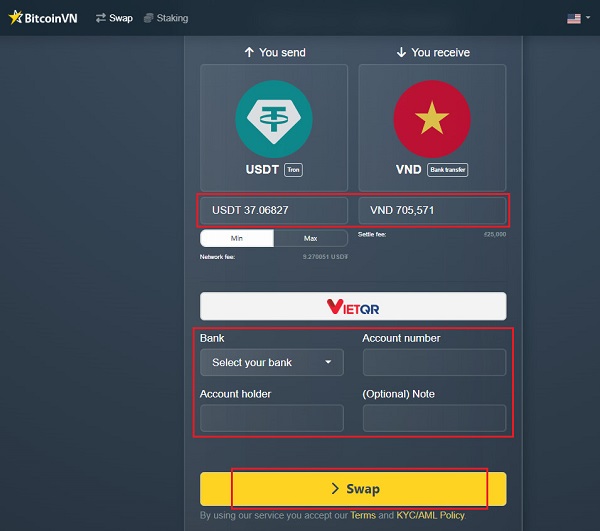
Task: Click the USDT Tether coin icon
Action: 273,118
